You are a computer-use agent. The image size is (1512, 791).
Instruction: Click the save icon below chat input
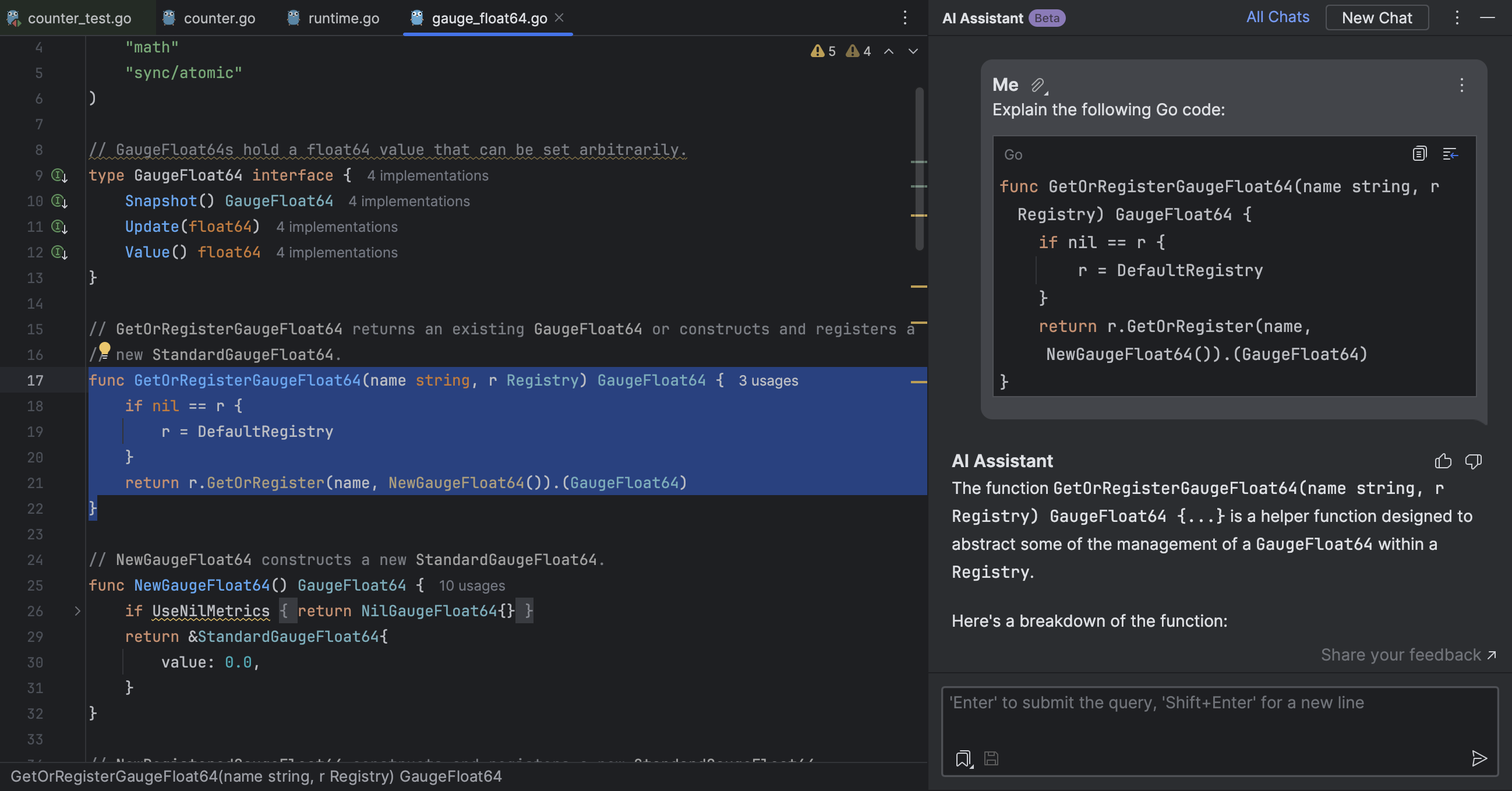(991, 759)
